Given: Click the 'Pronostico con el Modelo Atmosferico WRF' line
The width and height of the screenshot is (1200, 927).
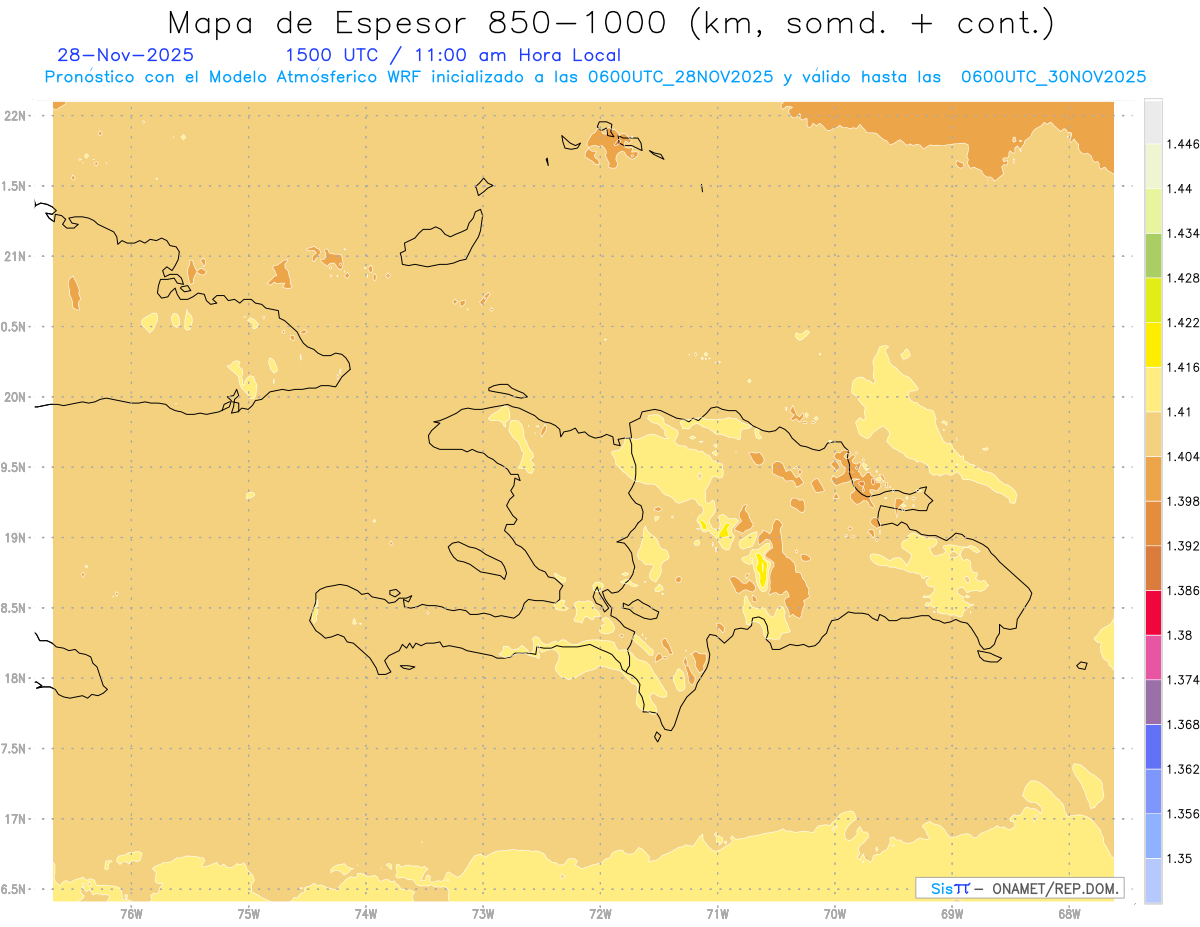Looking at the screenshot, I should pos(596,76).
